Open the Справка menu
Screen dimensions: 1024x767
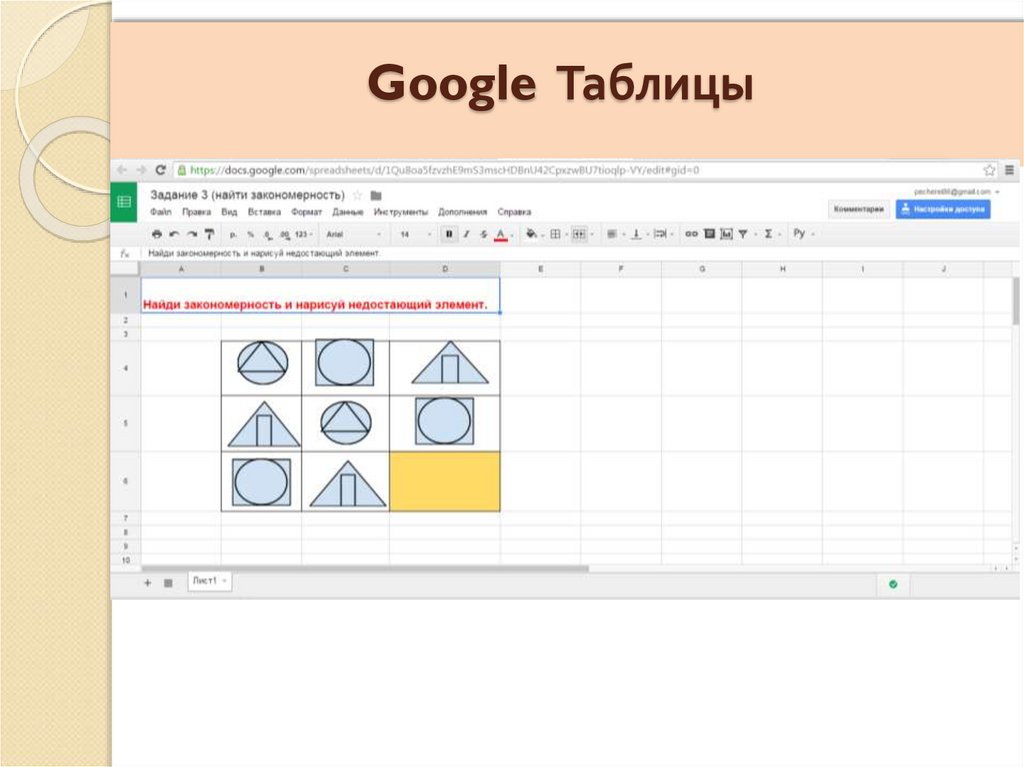click(x=515, y=212)
